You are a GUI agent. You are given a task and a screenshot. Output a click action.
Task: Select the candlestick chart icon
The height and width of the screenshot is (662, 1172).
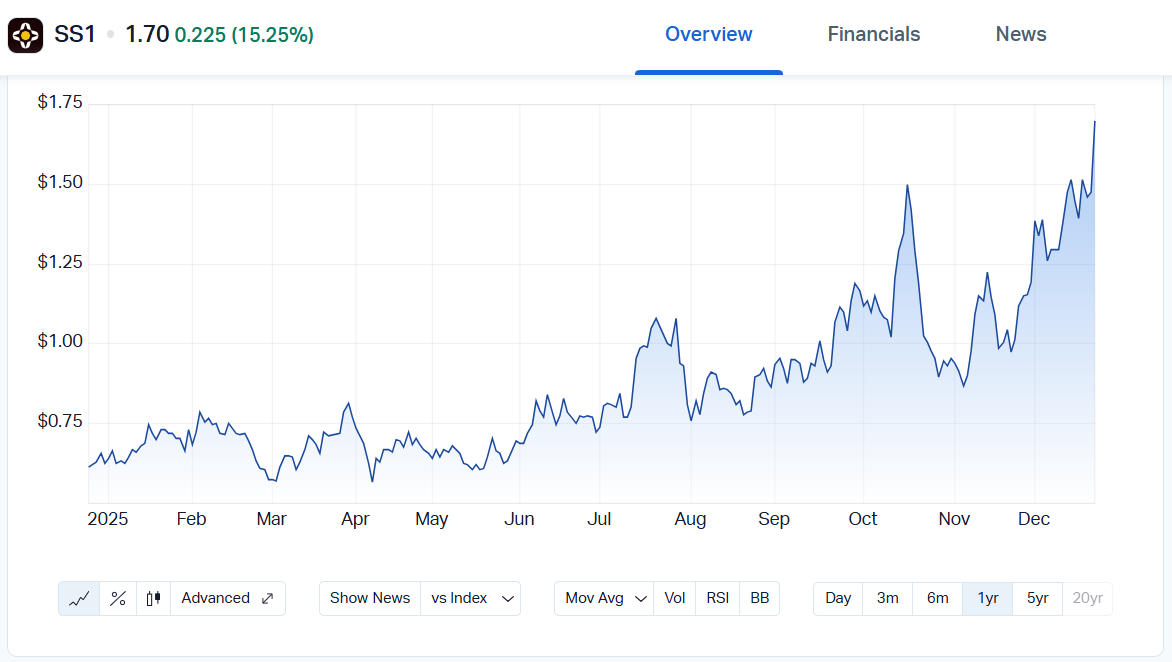(x=153, y=599)
